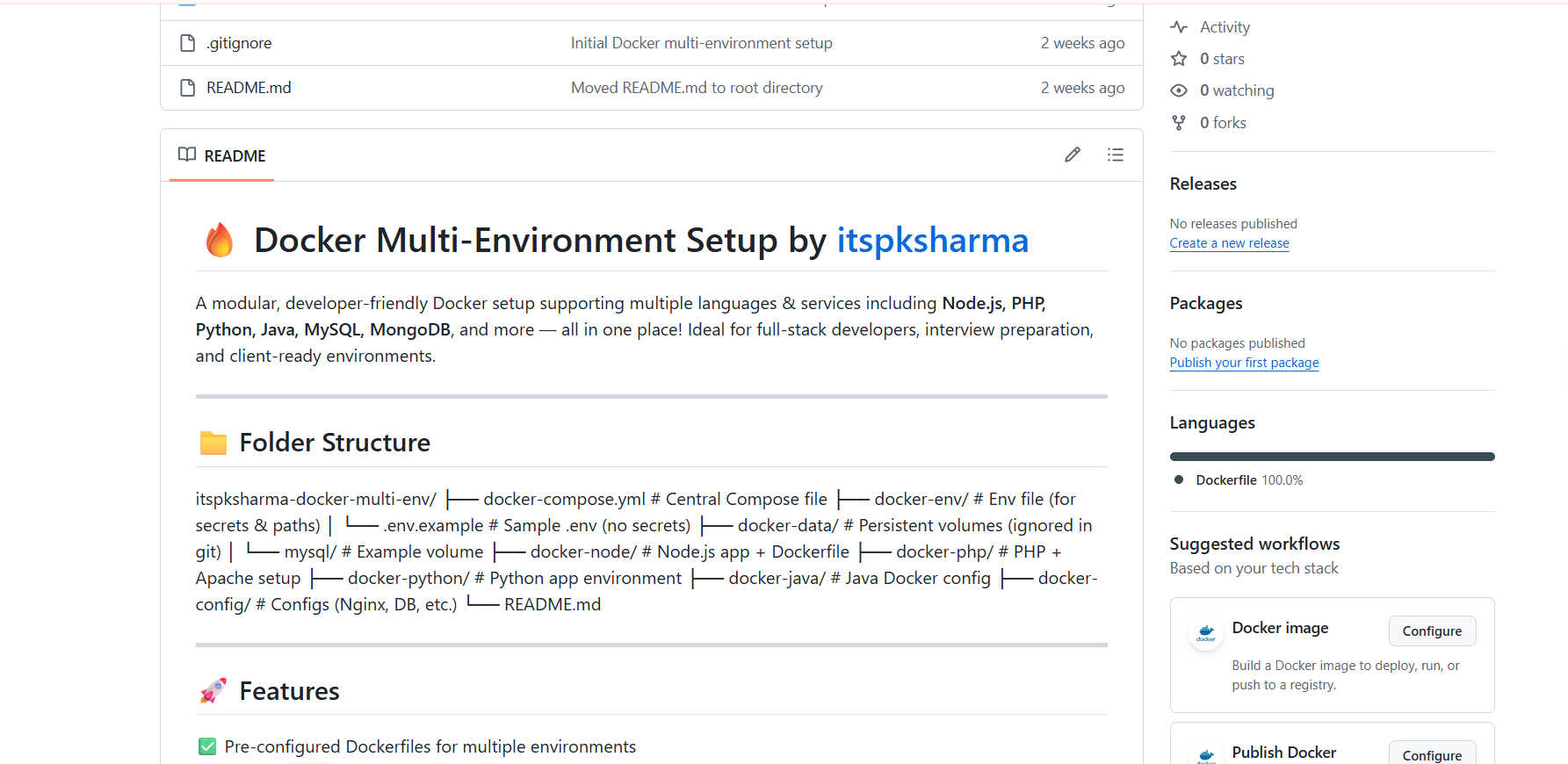The width and height of the screenshot is (1568, 764).
Task: Click the book icon beside README heading
Action: click(186, 155)
